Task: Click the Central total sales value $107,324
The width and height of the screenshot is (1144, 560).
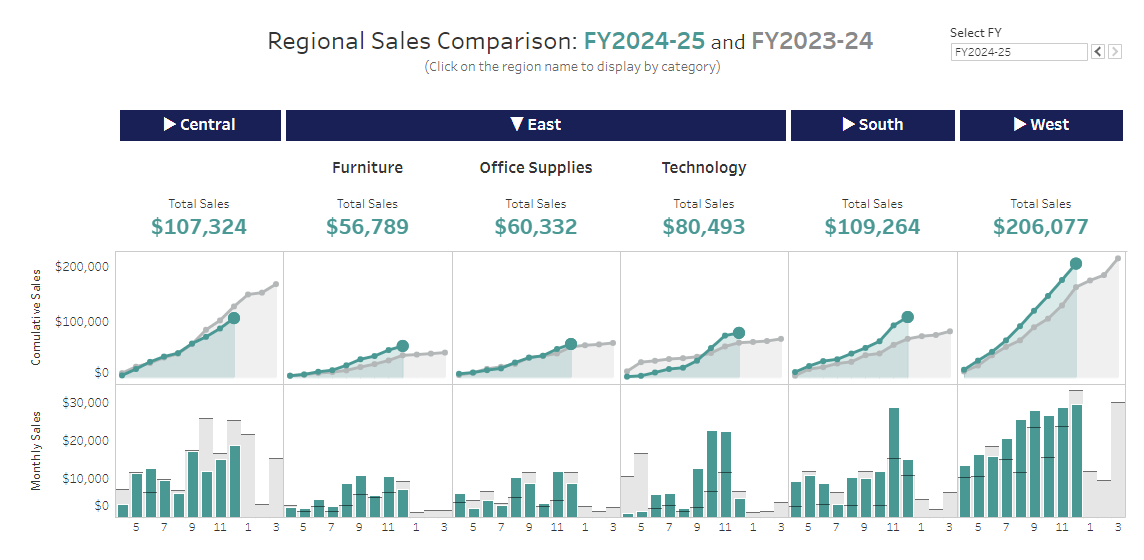Action: (x=199, y=227)
